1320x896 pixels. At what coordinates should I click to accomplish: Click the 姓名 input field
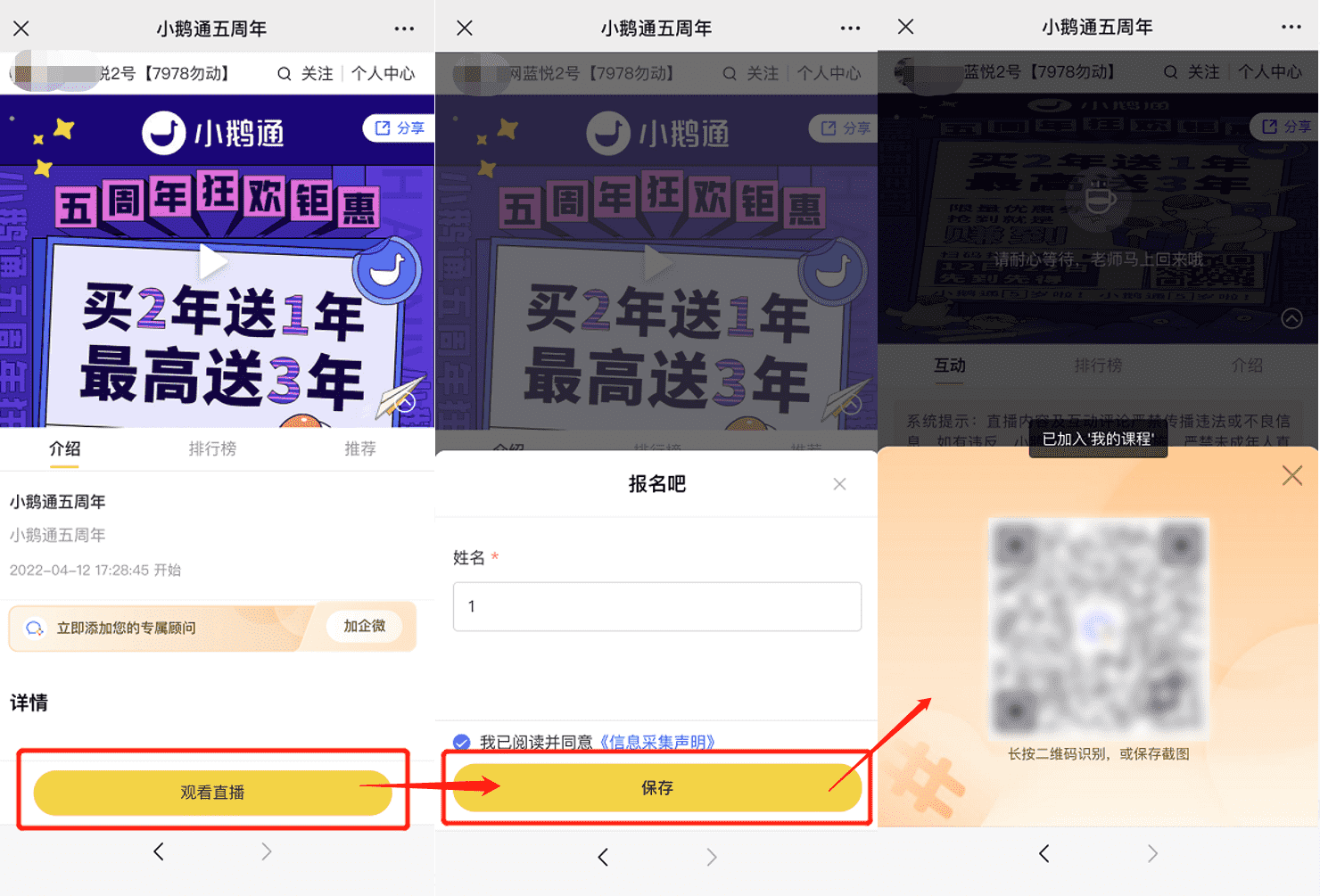(x=657, y=606)
